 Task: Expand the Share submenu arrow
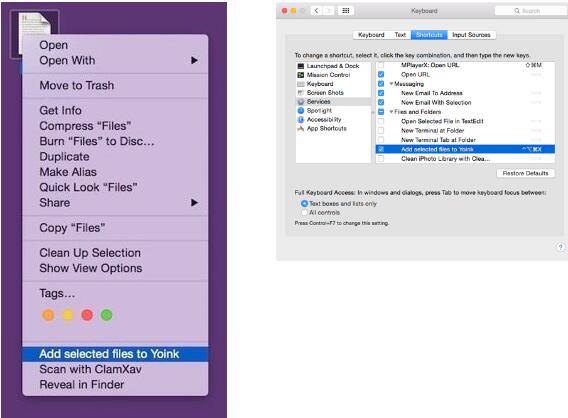point(195,202)
